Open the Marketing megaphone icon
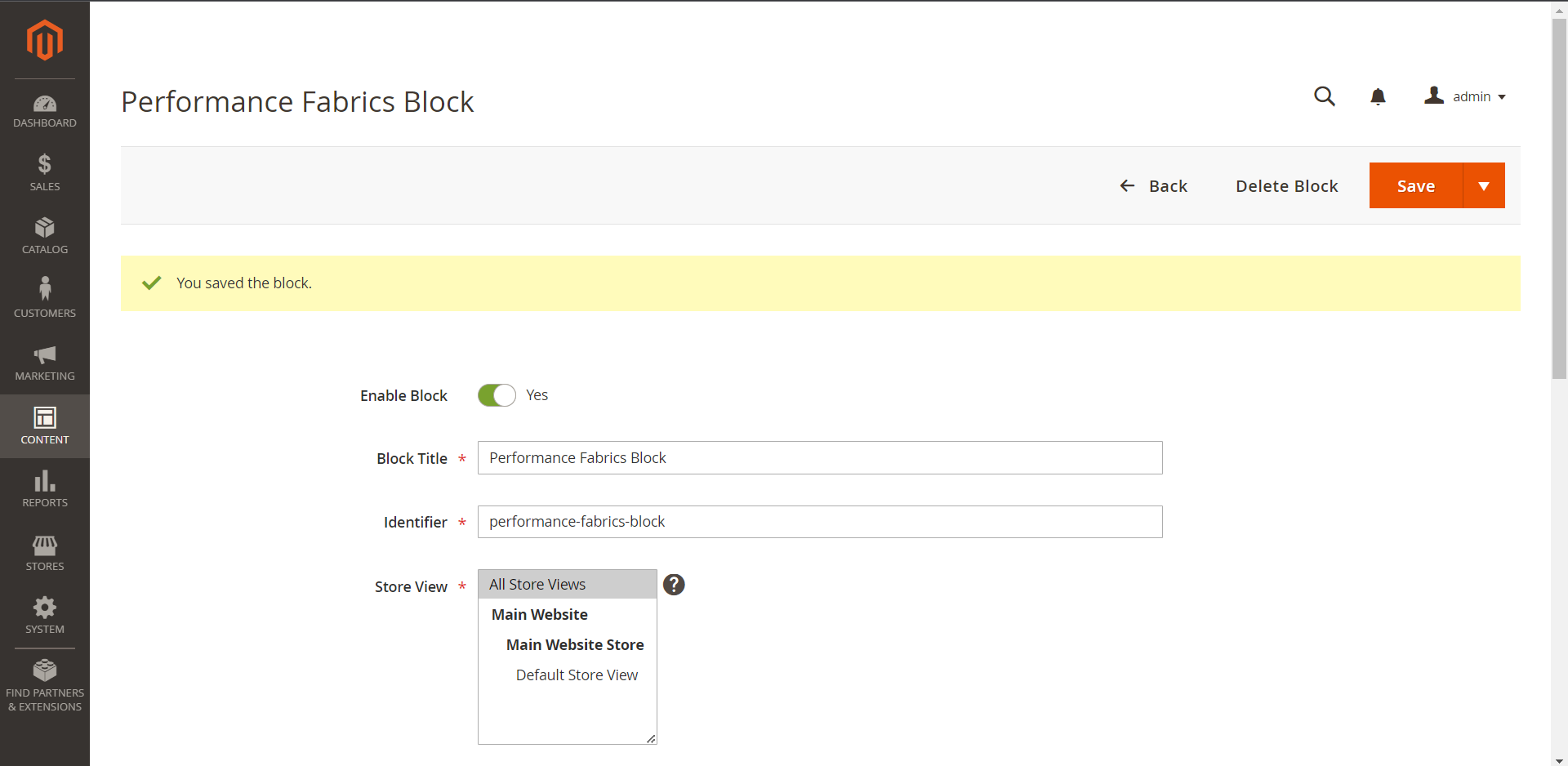 44,362
